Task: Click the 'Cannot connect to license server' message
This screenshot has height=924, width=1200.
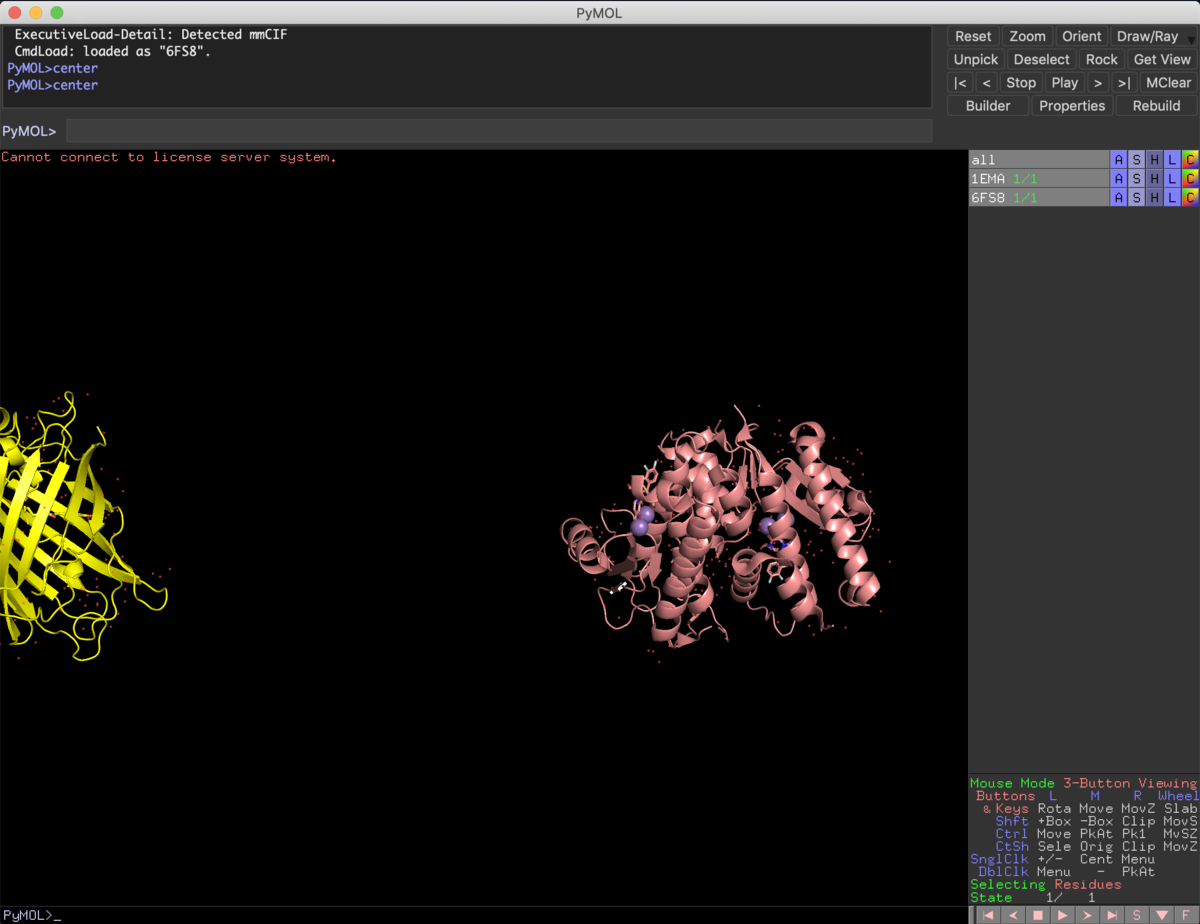Action: [169, 157]
